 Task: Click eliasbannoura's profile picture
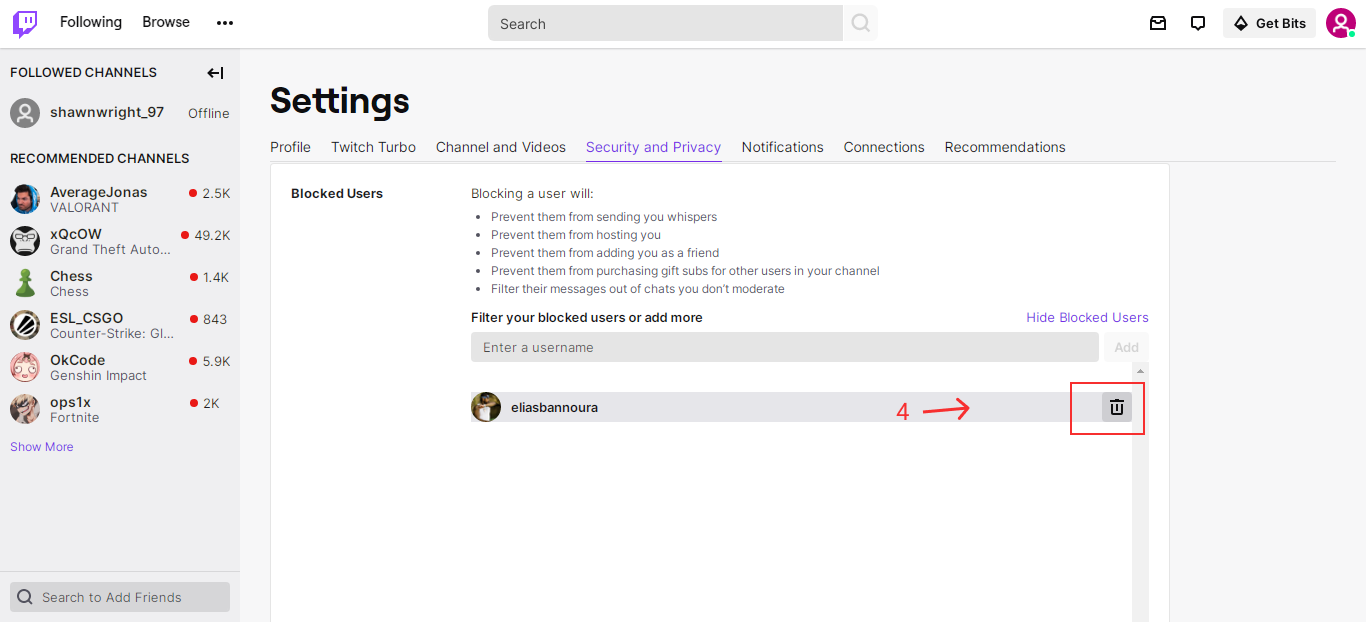pyautogui.click(x=486, y=407)
